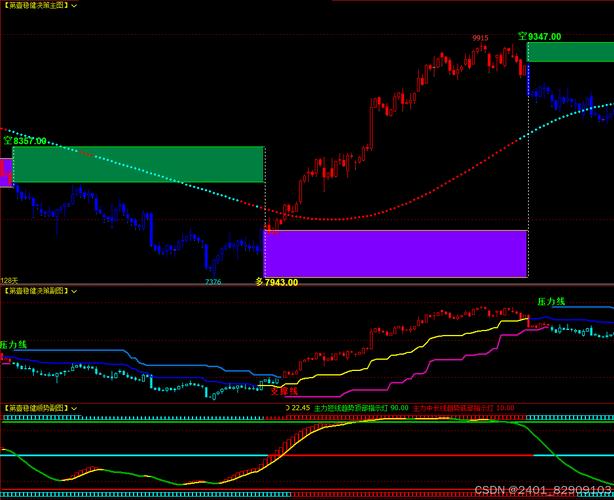Click the large purple long-position zone
Screen dimensions: 614x500
(x=395, y=253)
